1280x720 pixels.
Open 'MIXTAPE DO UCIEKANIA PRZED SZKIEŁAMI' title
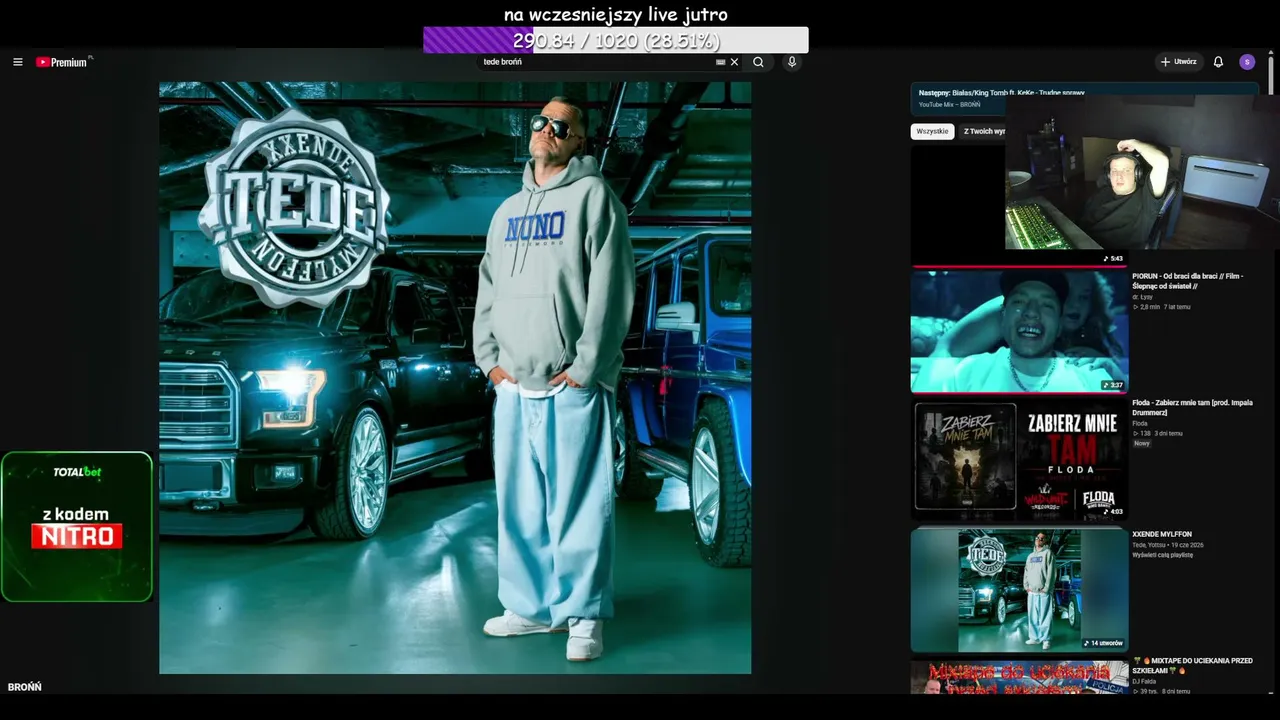coord(1192,666)
